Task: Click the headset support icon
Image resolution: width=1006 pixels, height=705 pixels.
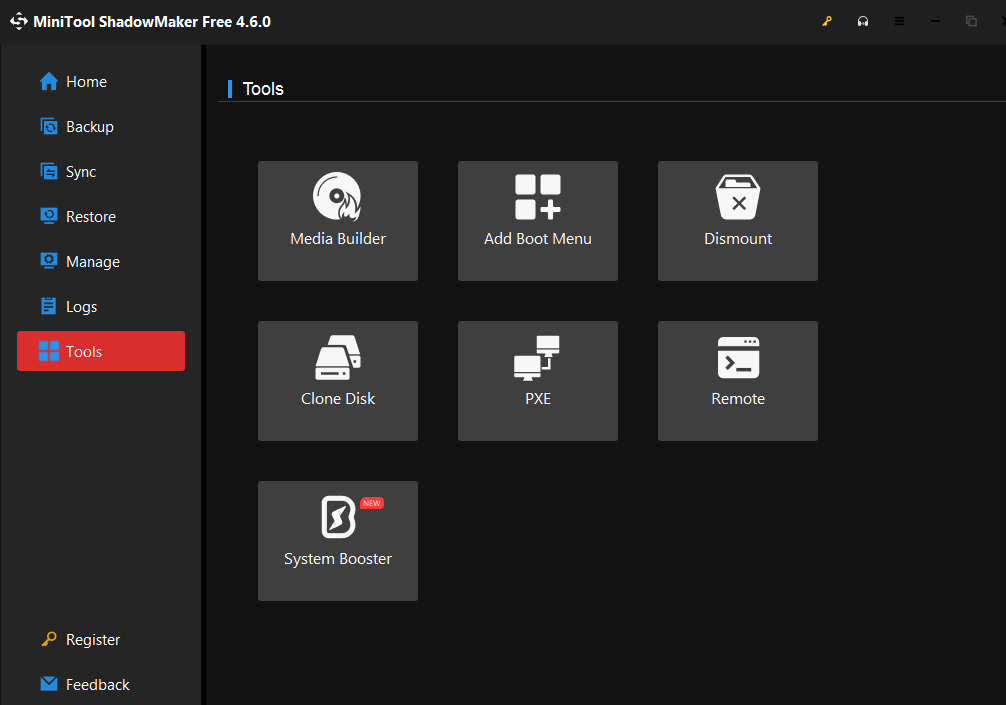Action: coord(863,21)
